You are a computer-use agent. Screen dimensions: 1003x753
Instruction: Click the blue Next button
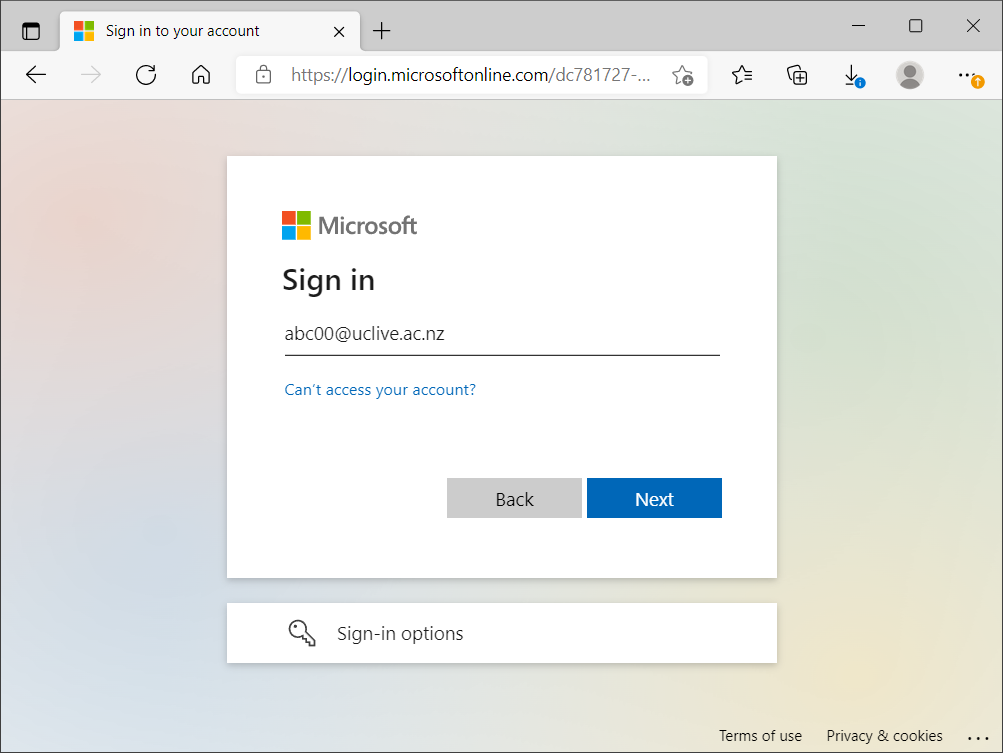(654, 498)
